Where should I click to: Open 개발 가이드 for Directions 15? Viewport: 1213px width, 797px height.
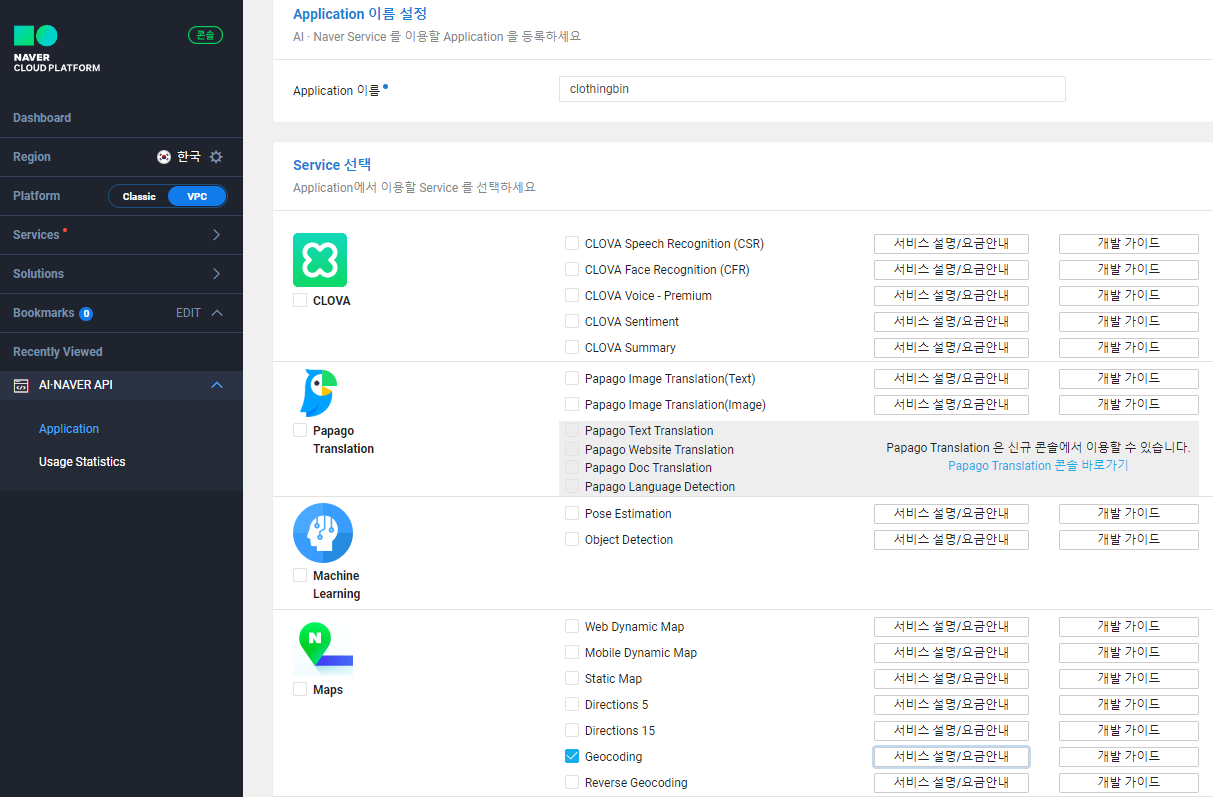(1128, 730)
